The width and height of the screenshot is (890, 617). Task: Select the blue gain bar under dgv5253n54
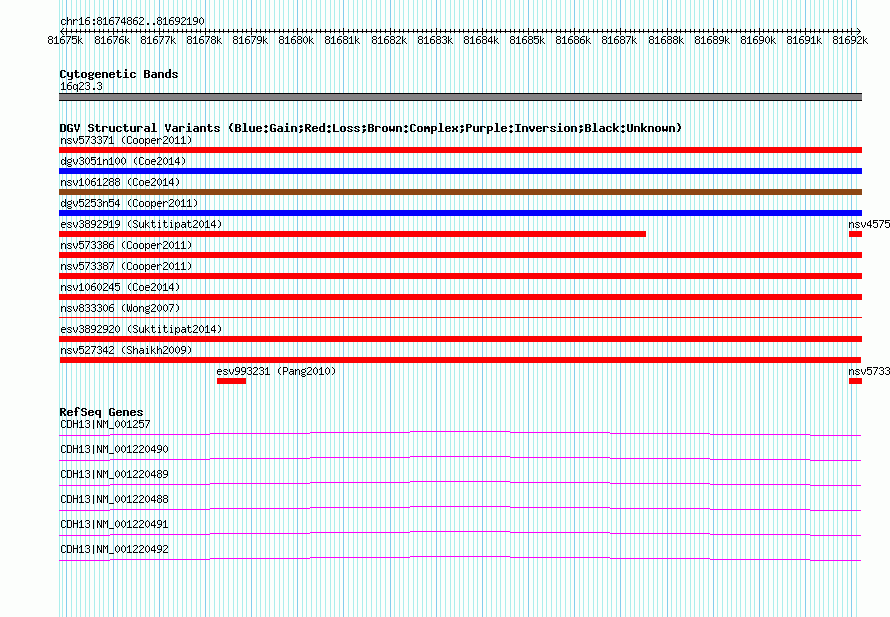(460, 213)
